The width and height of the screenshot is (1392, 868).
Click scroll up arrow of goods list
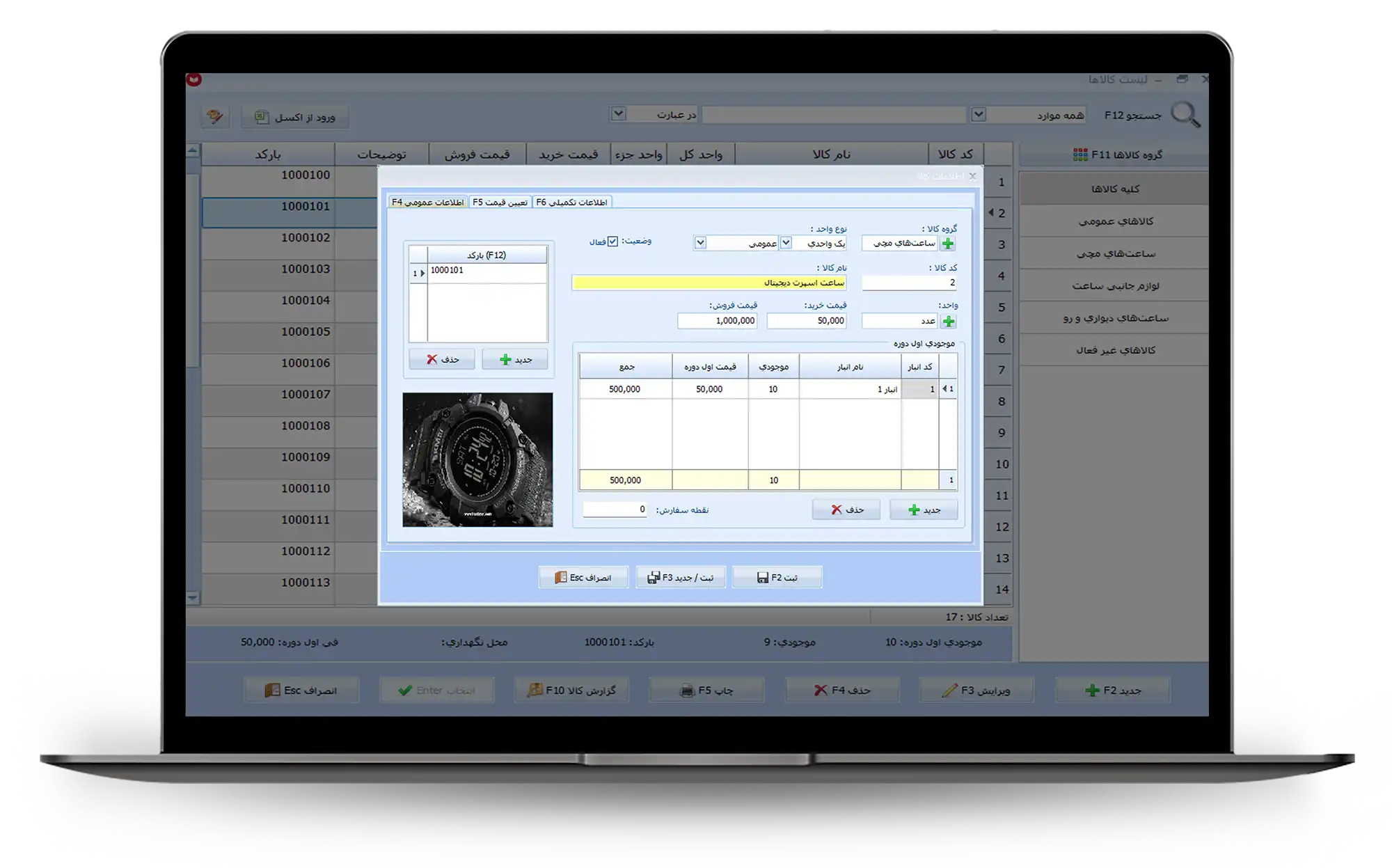click(193, 150)
